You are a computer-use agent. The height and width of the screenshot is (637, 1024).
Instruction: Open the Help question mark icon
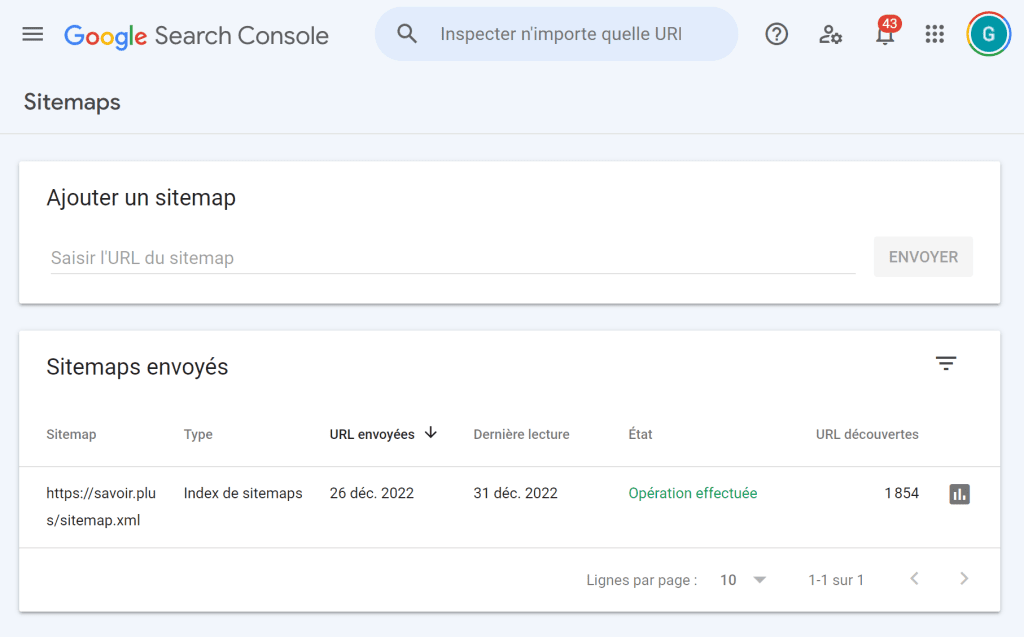pos(776,34)
